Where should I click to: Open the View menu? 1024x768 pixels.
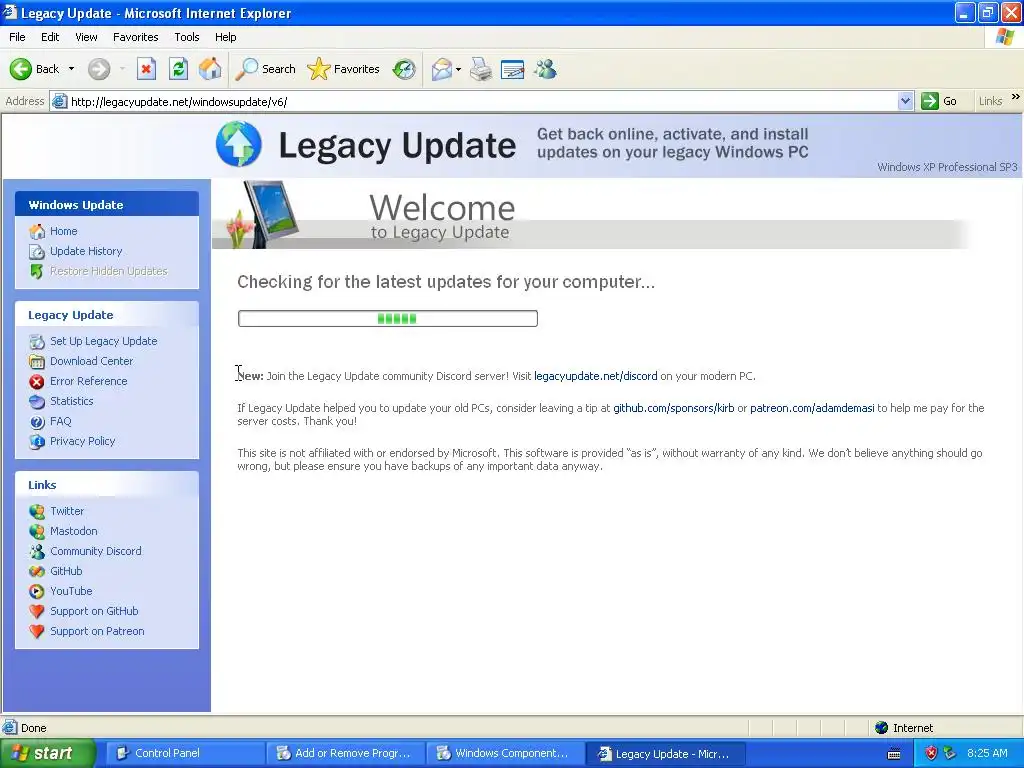point(86,37)
